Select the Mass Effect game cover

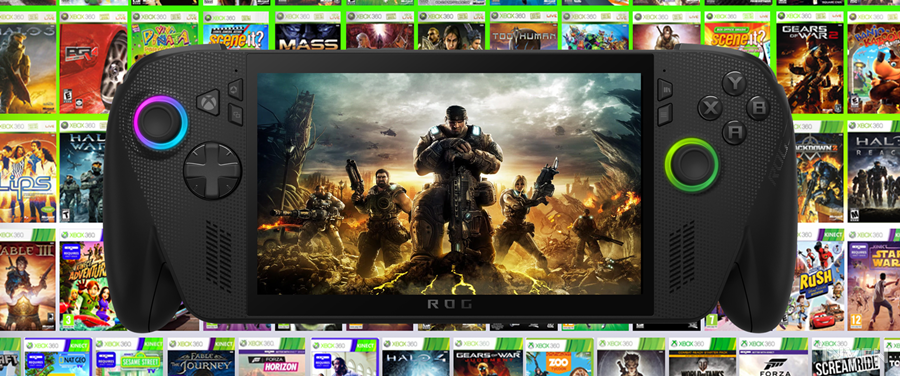[308, 30]
